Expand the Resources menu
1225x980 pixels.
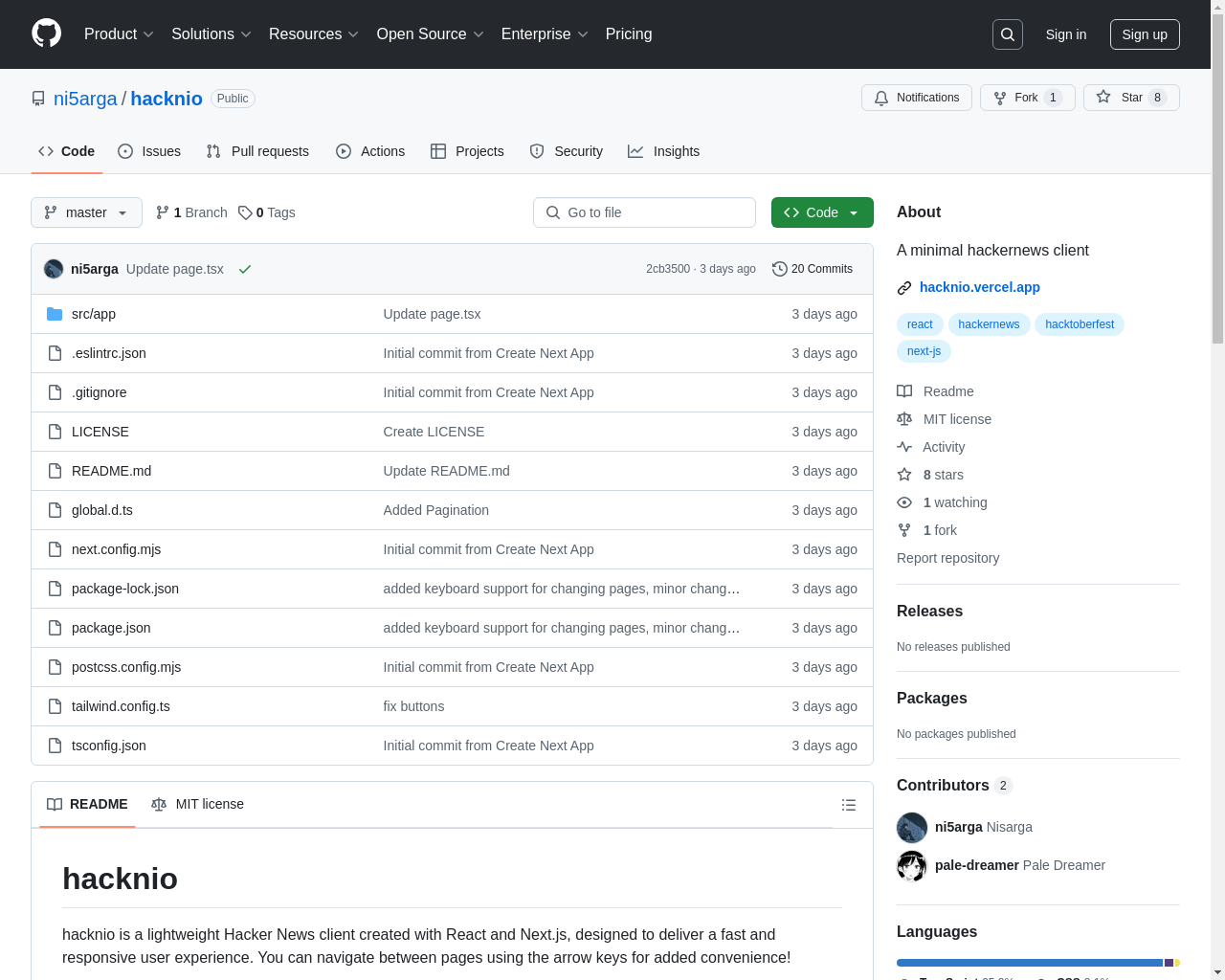[x=314, y=34]
